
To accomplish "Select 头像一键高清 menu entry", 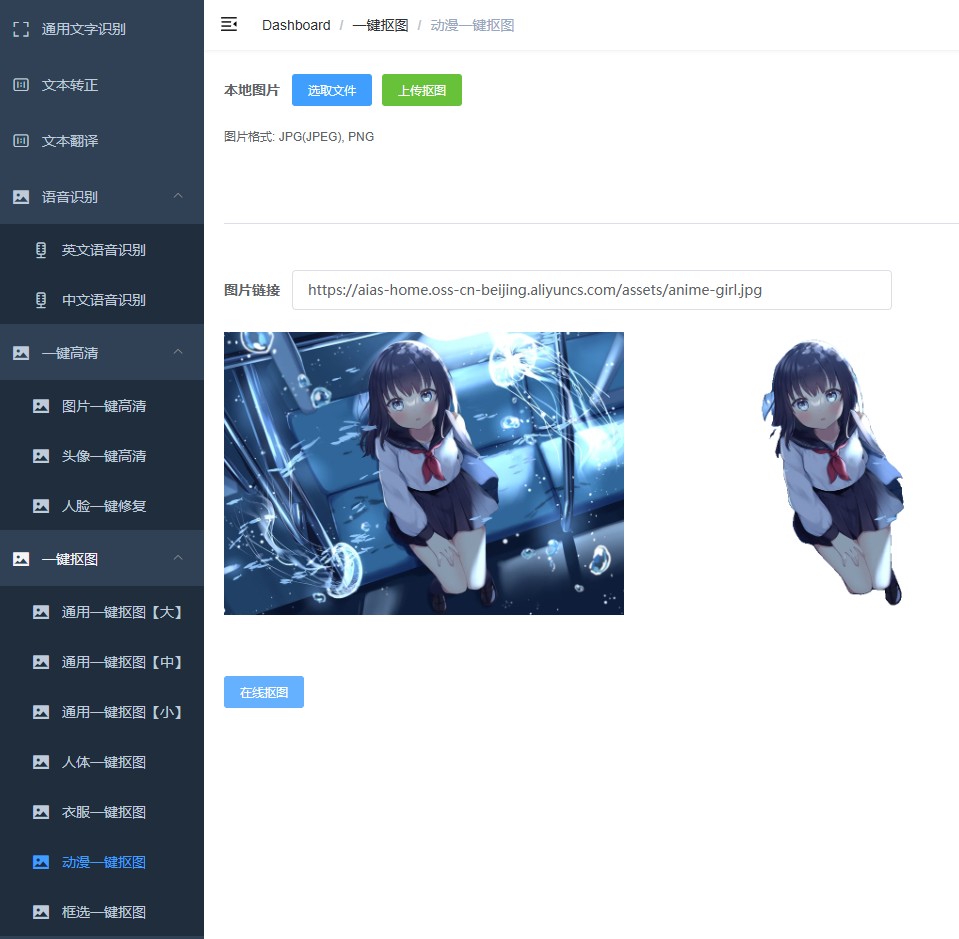I will pyautogui.click(x=102, y=456).
